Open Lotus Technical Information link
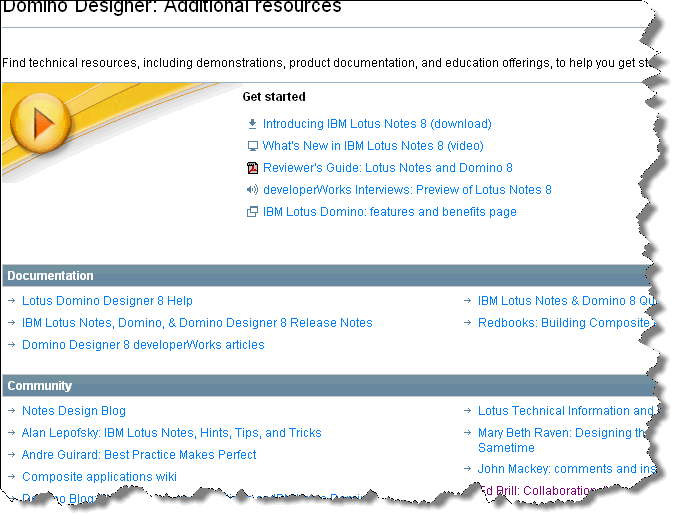 click(567, 411)
